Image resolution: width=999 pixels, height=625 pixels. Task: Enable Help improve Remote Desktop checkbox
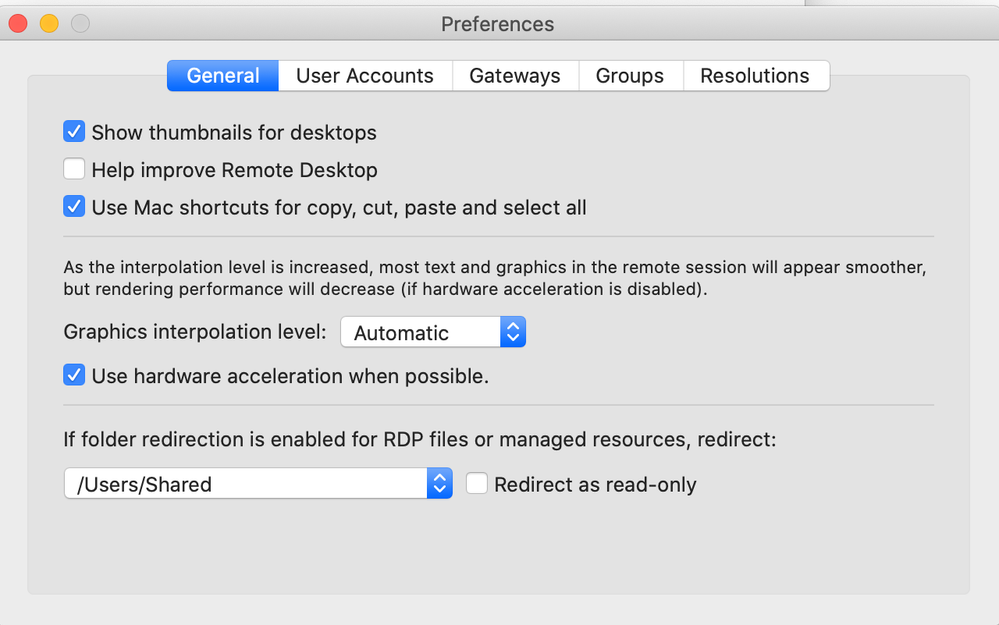[74, 169]
